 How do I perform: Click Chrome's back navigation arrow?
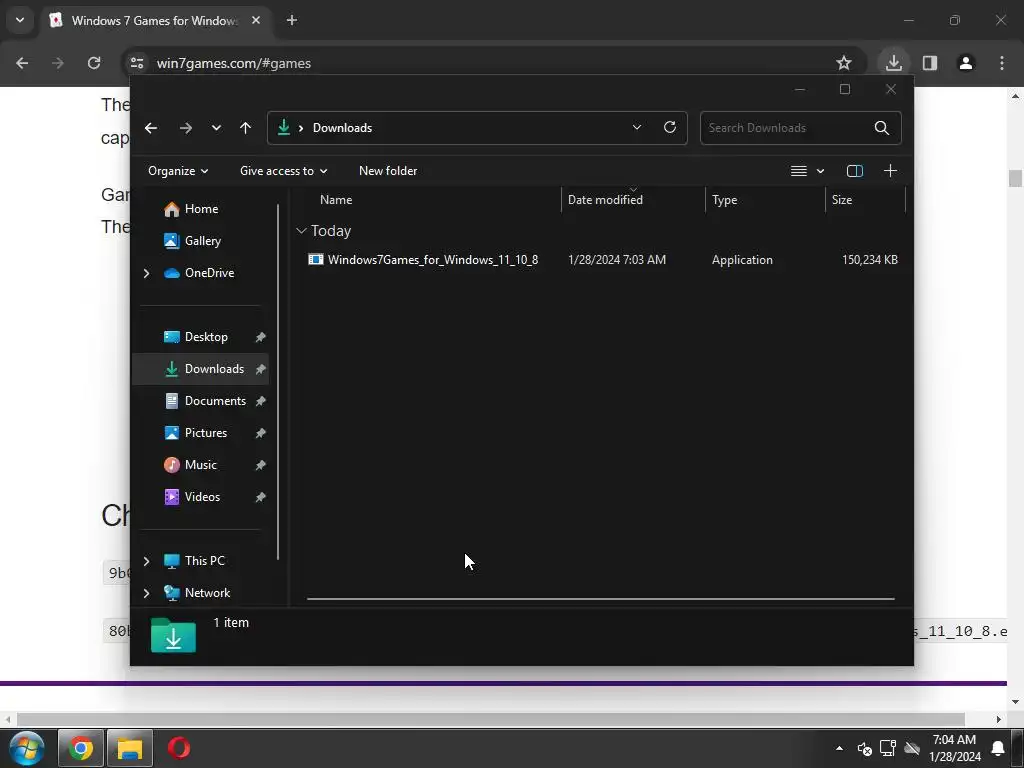[22, 63]
